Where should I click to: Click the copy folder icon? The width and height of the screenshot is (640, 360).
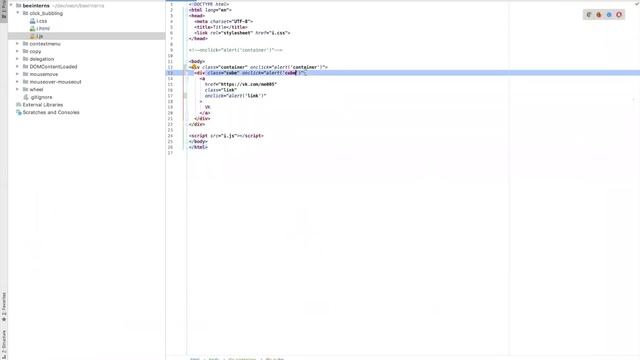point(25,51)
